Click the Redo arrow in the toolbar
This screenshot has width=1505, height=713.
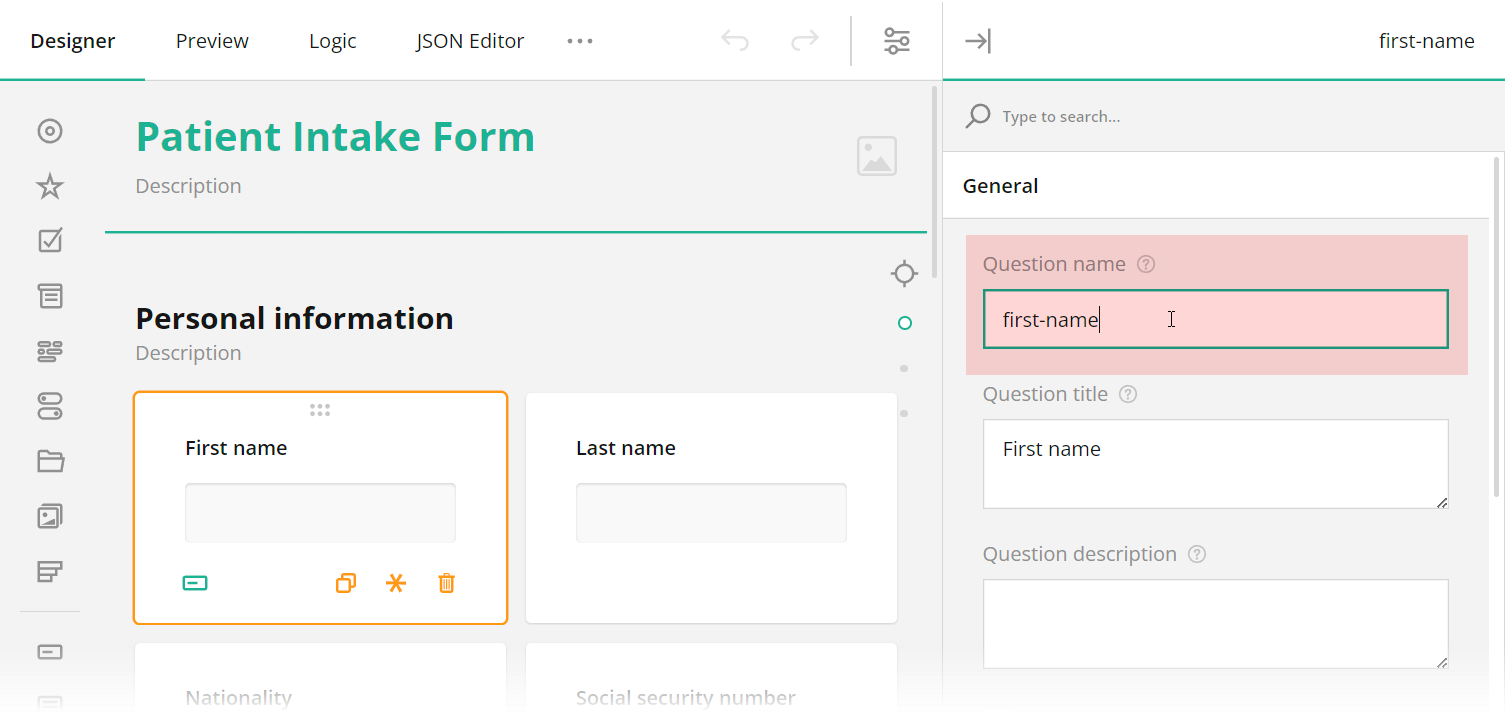(x=804, y=40)
